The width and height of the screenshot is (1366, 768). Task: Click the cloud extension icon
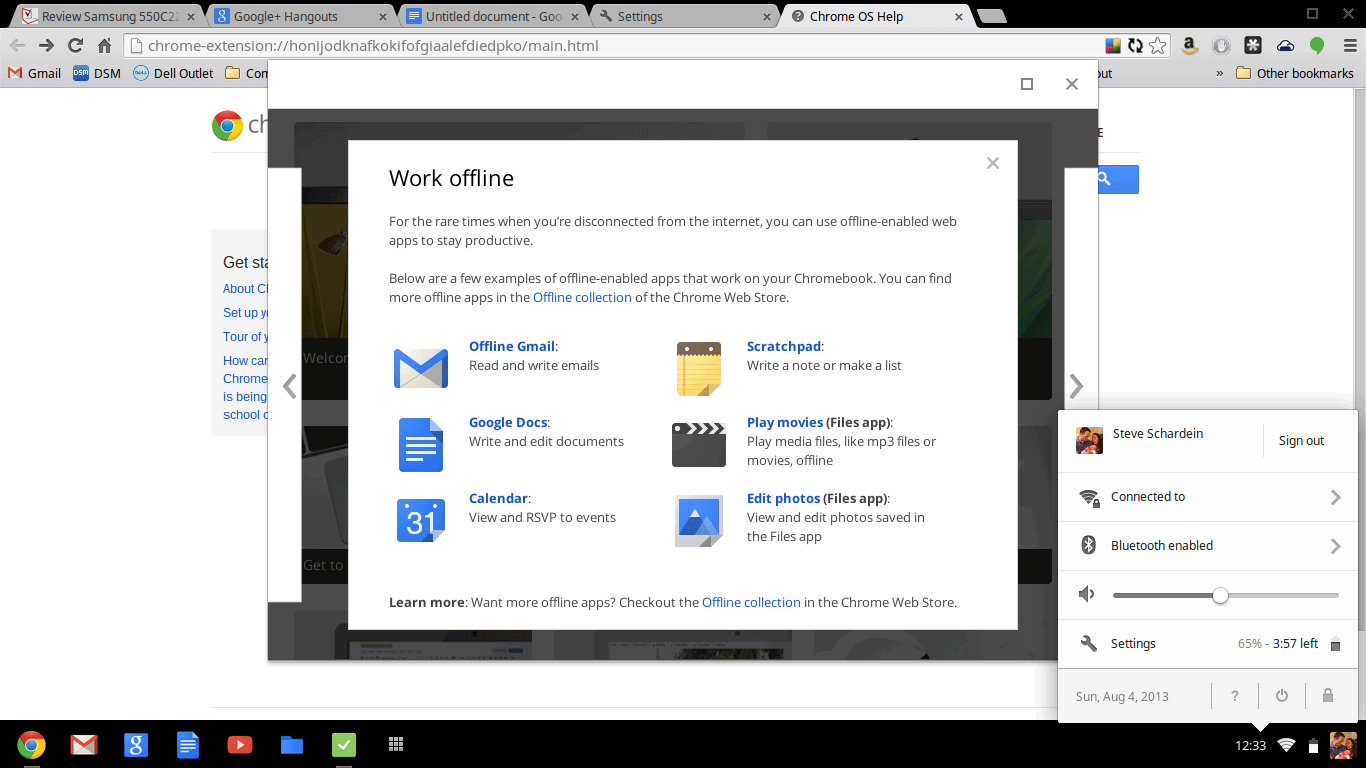[x=1285, y=45]
